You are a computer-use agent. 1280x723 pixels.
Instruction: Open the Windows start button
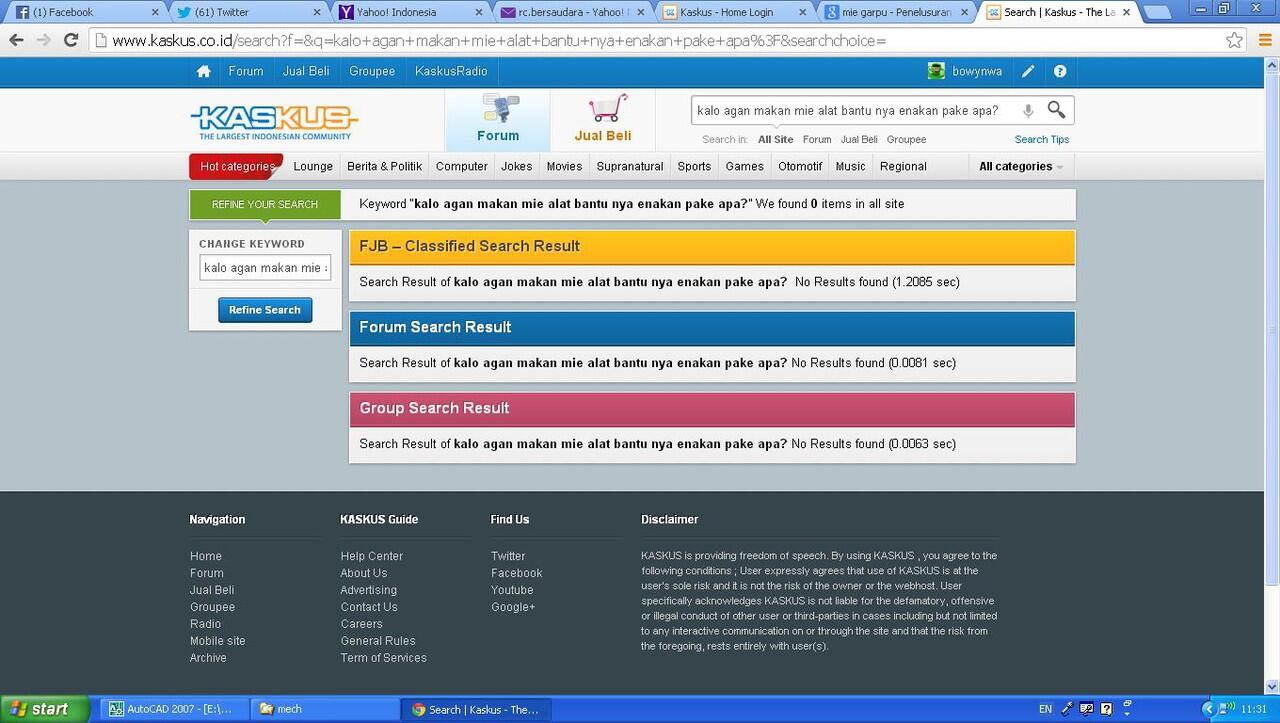click(x=46, y=709)
